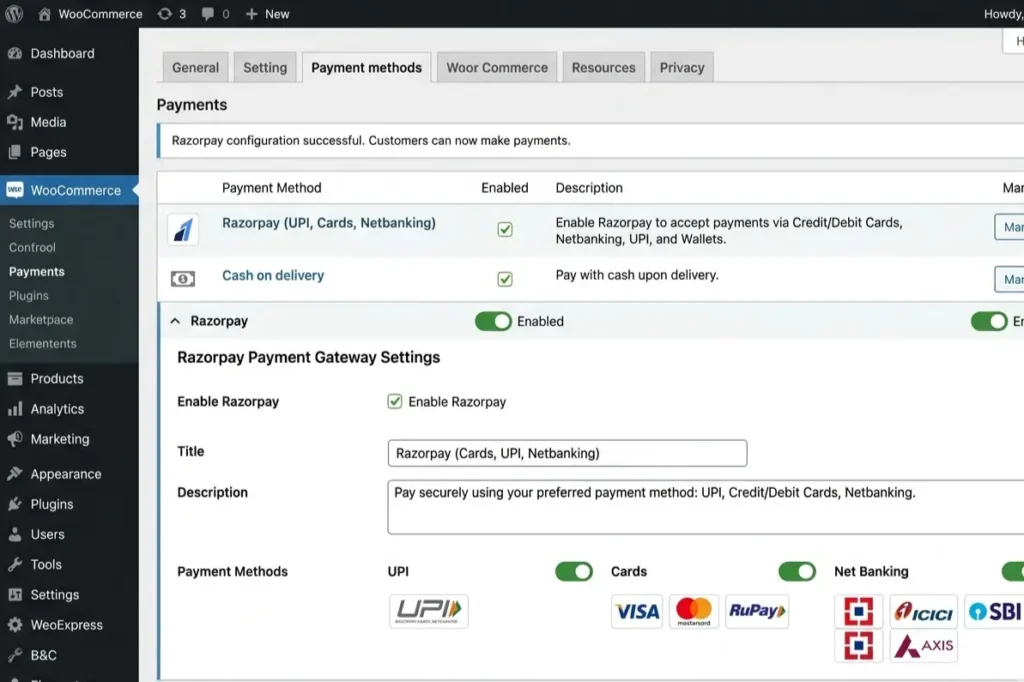The width and height of the screenshot is (1024, 682).
Task: Click the Description column header
Action: click(589, 188)
